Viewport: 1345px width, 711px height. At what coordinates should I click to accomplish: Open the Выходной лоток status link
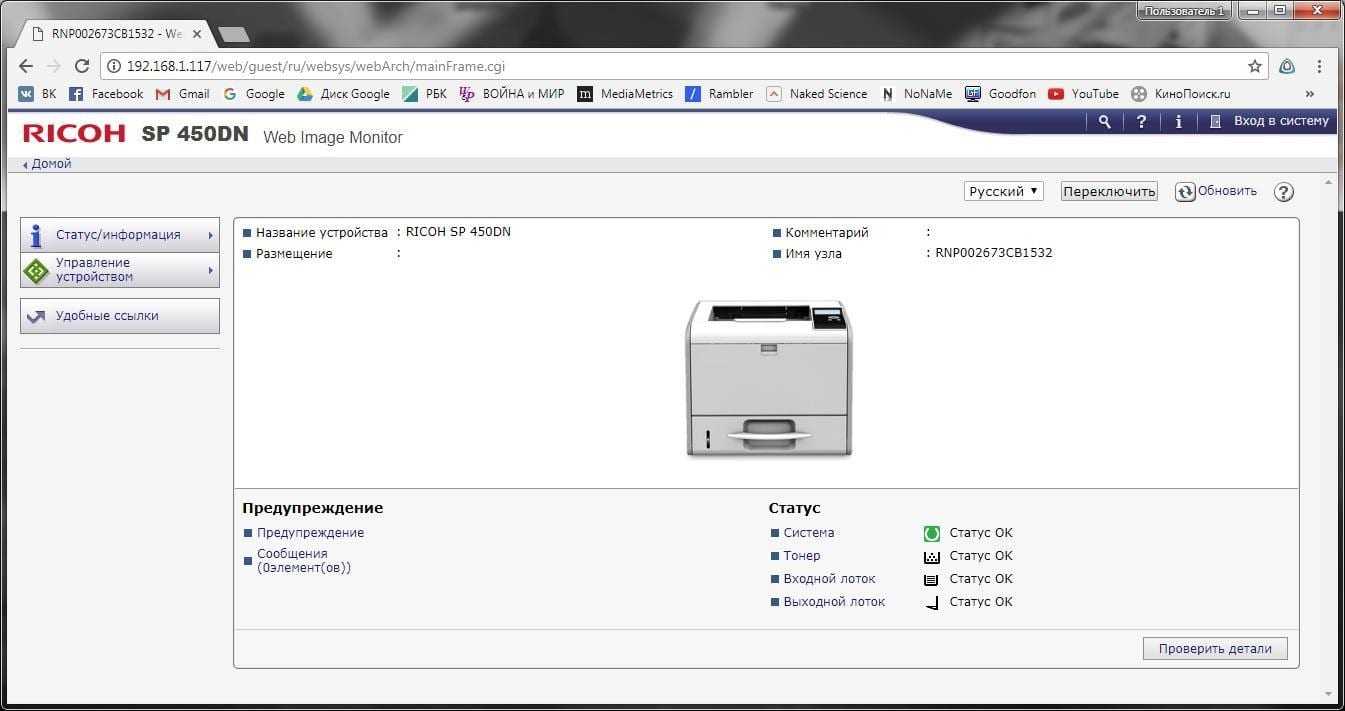[834, 602]
